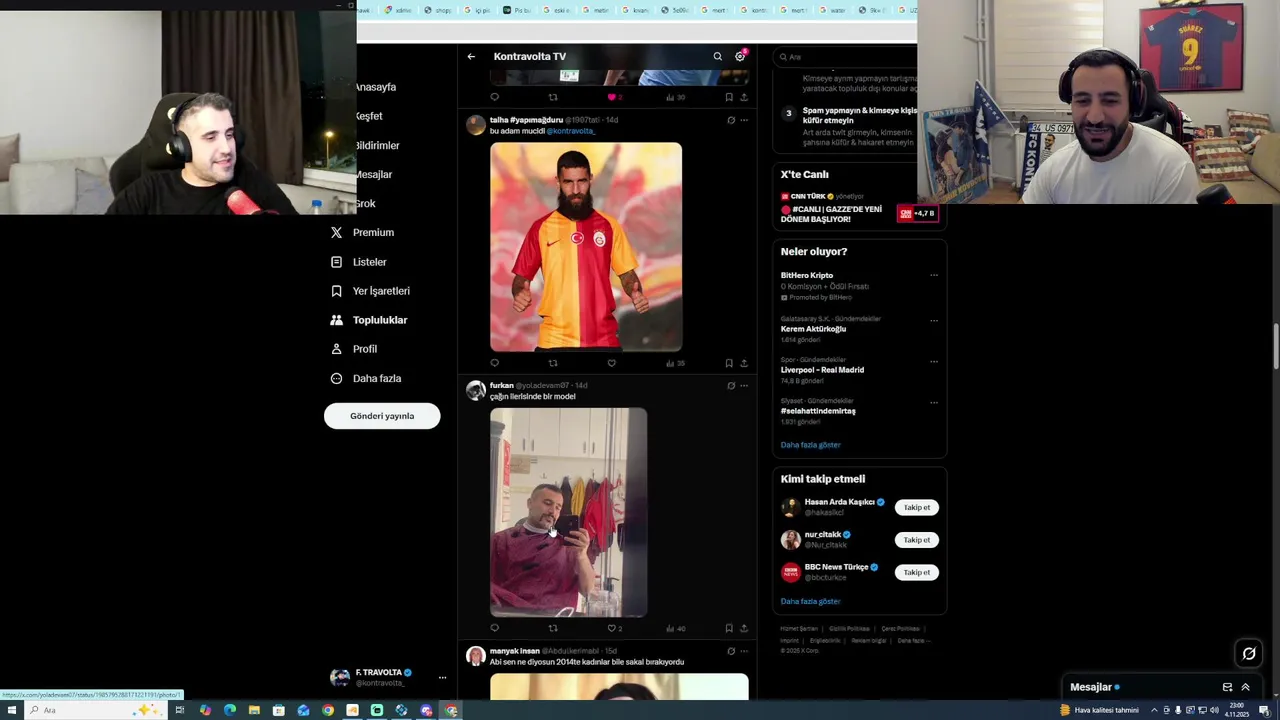The height and width of the screenshot is (720, 1280).
Task: Open manyak insan's profile avatar
Action: [x=476, y=656]
